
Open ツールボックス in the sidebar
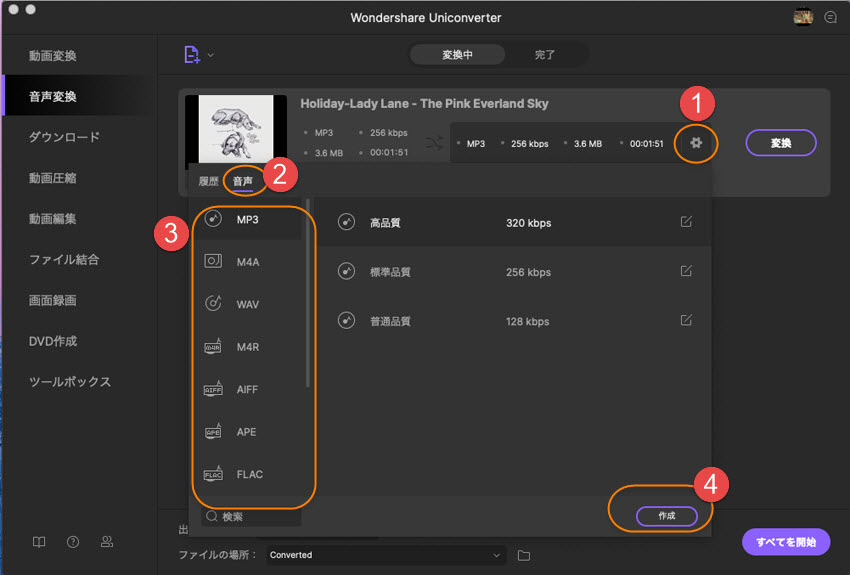click(70, 382)
